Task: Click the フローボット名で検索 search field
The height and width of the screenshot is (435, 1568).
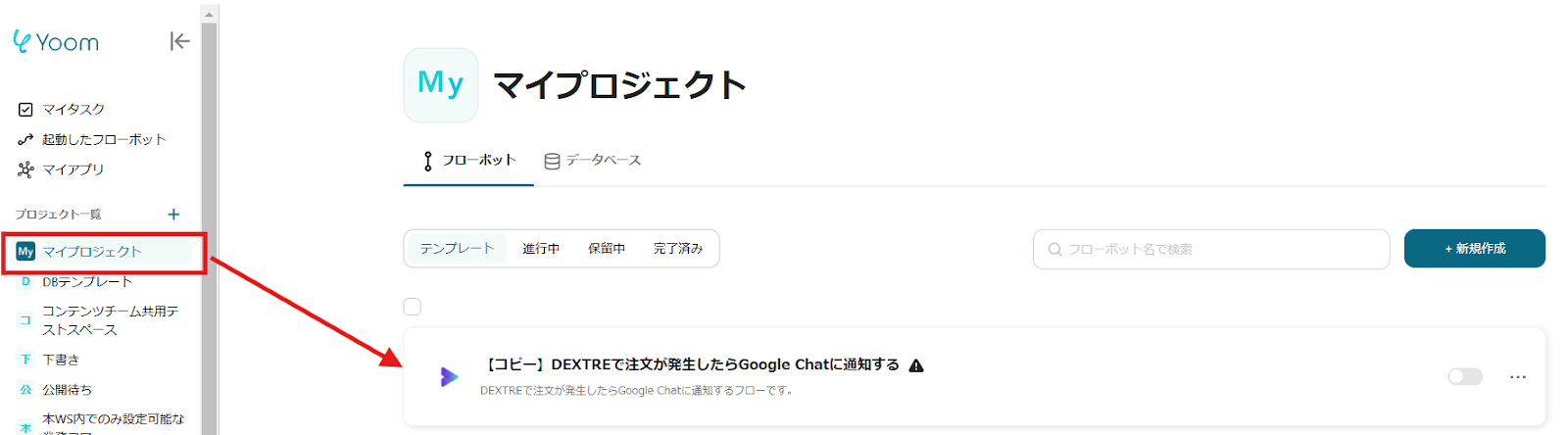Action: (x=1211, y=250)
